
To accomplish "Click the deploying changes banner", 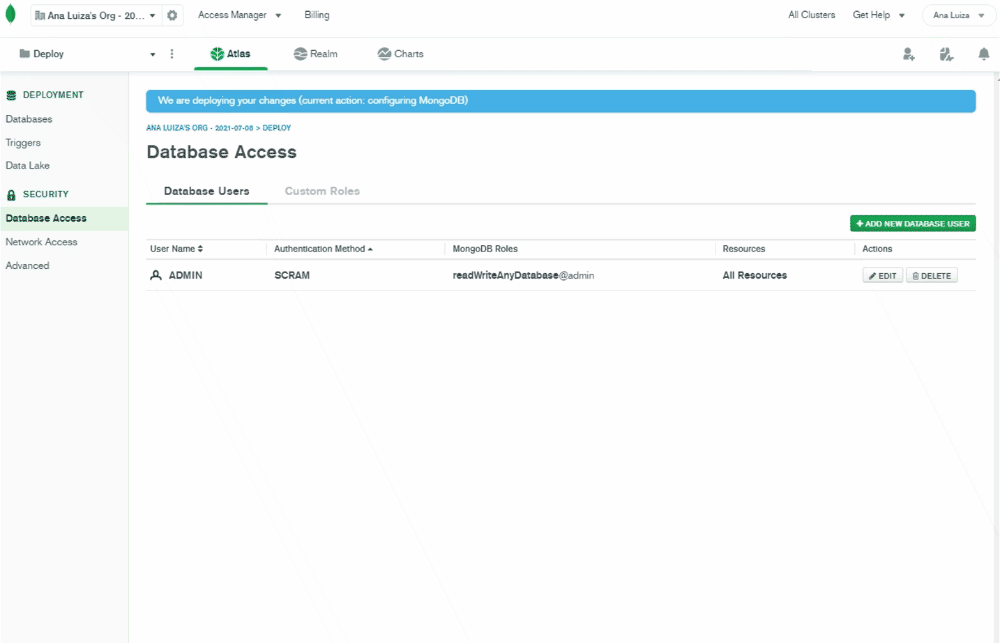I will (x=561, y=101).
